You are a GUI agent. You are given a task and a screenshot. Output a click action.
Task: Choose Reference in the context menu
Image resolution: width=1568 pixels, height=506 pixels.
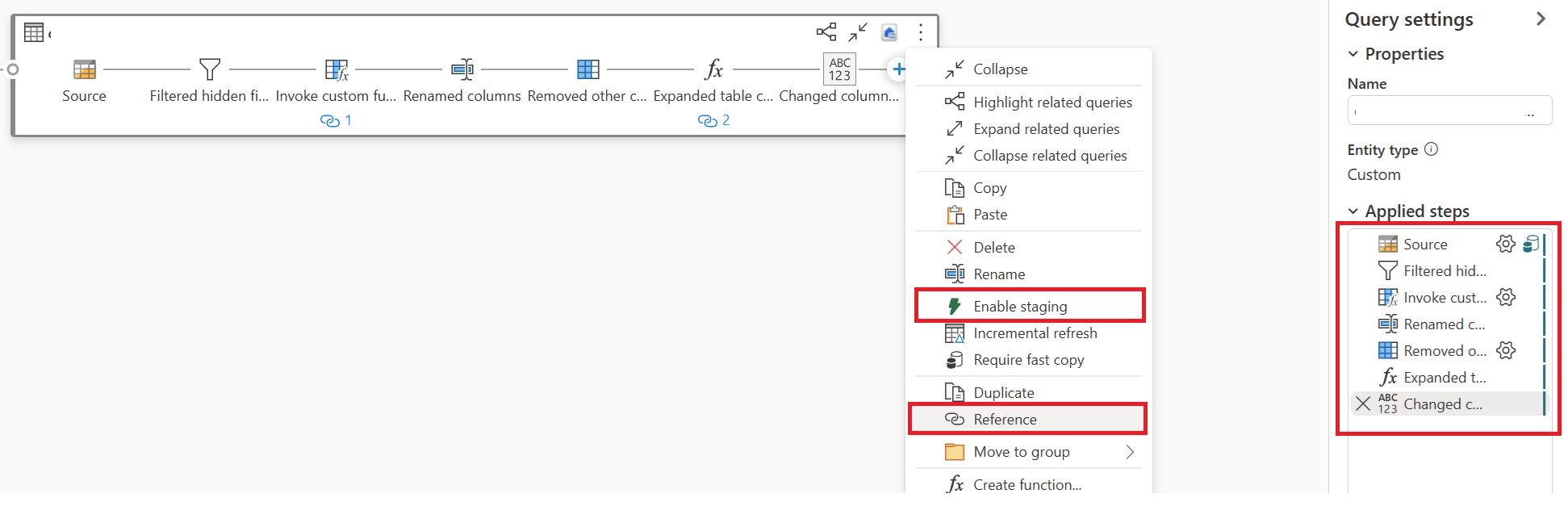pos(1029,420)
